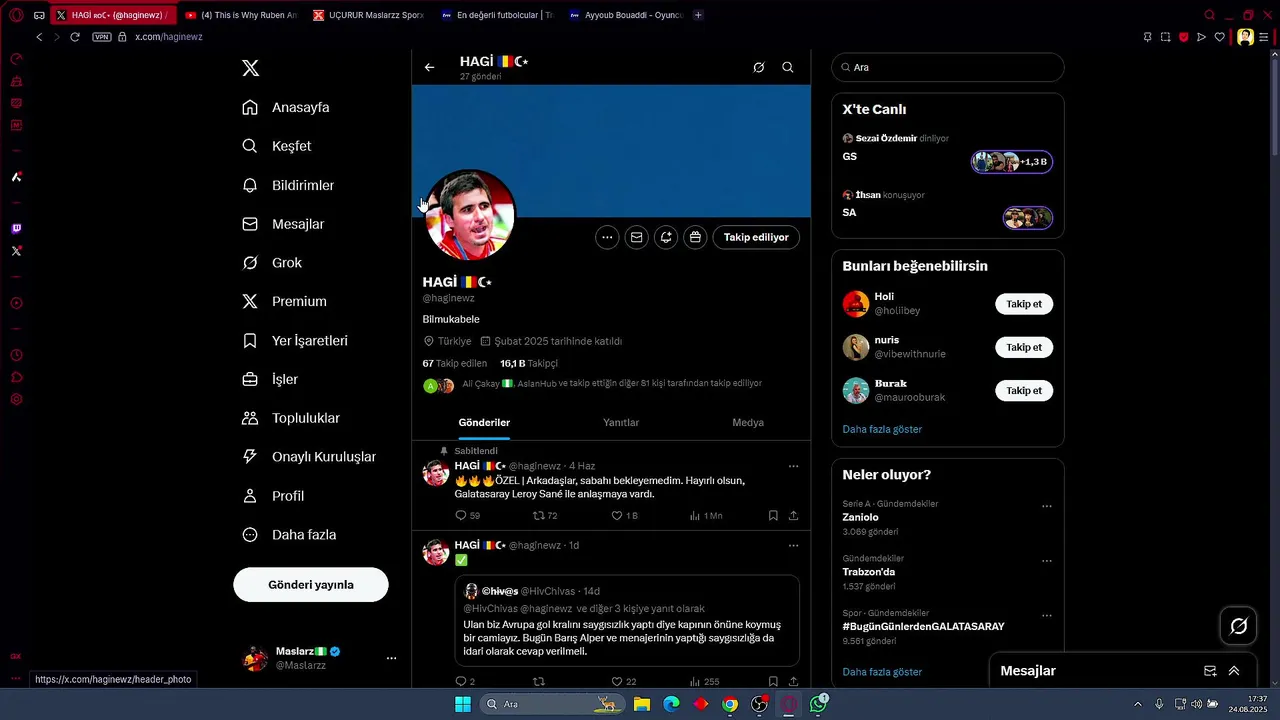Screen dimensions: 1280x720
Task: Click gift premium icon on profile
Action: coord(695,237)
